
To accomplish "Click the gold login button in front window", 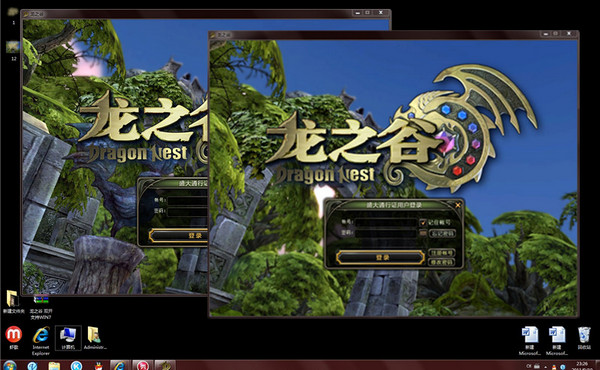I will click(380, 257).
